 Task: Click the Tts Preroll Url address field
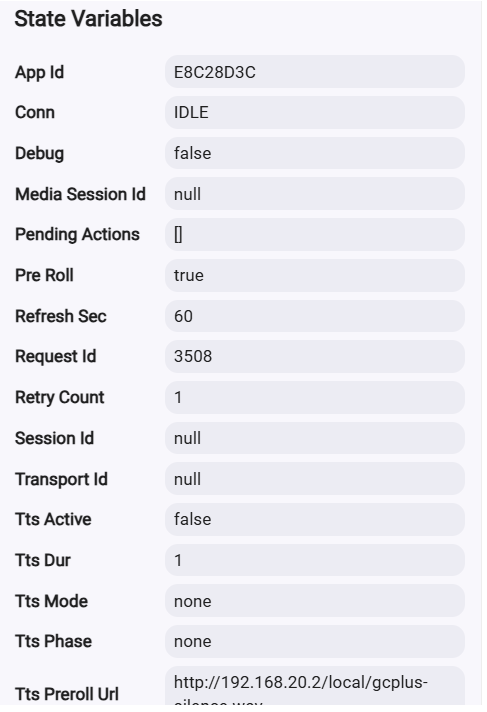click(x=314, y=686)
